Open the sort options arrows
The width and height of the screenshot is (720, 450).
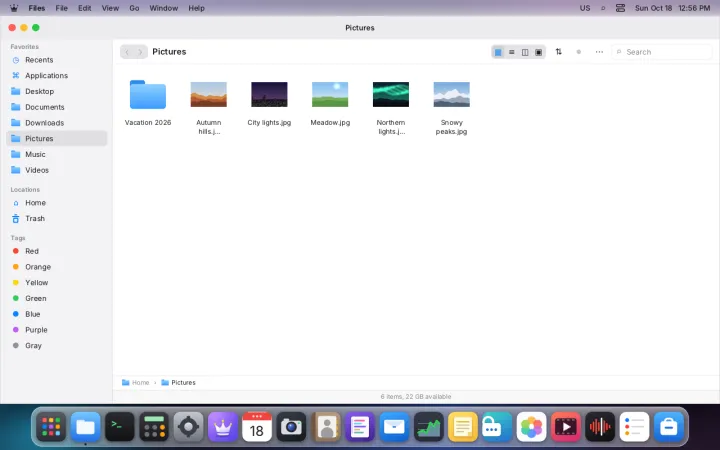point(558,52)
